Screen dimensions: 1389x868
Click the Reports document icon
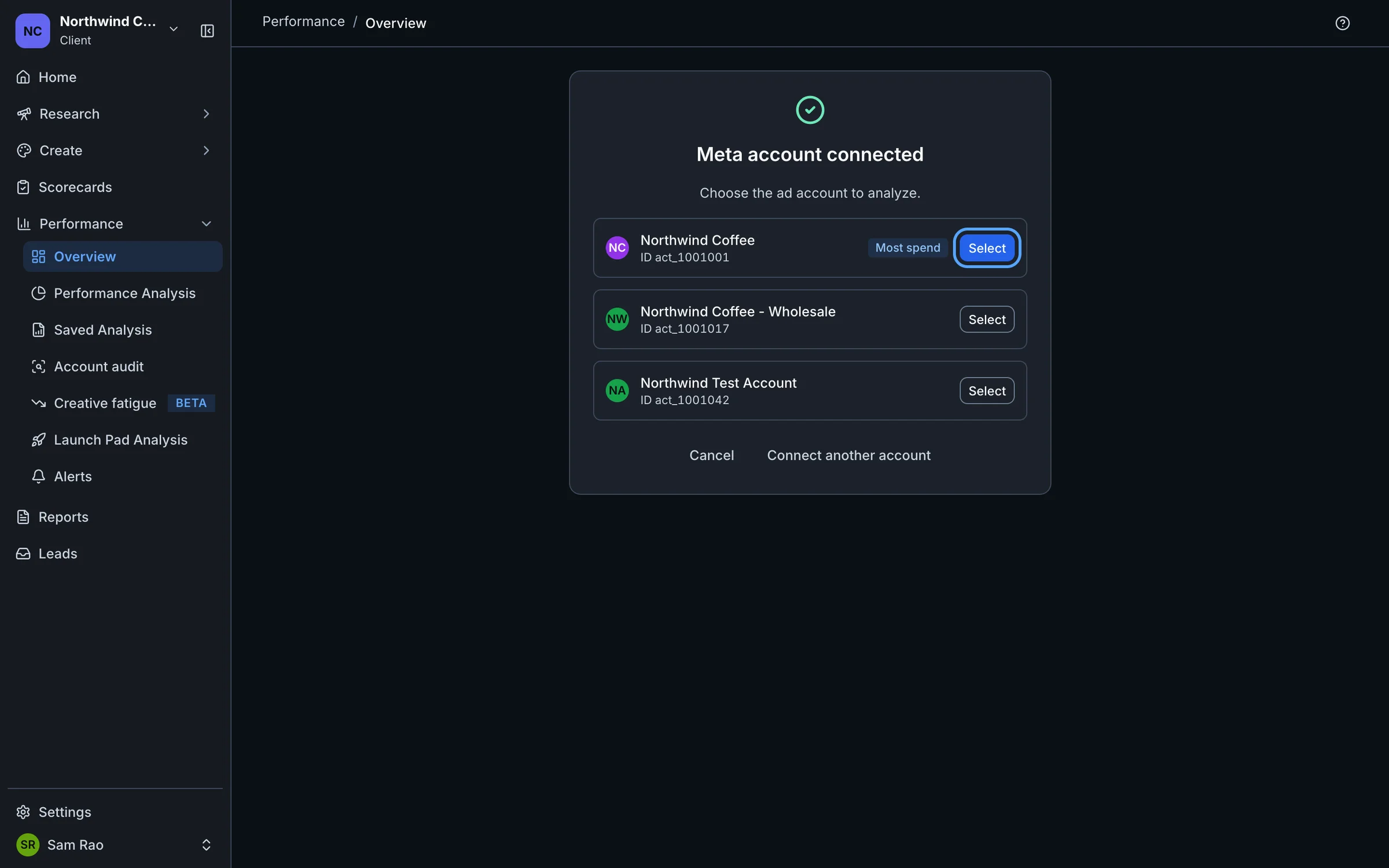click(x=23, y=517)
